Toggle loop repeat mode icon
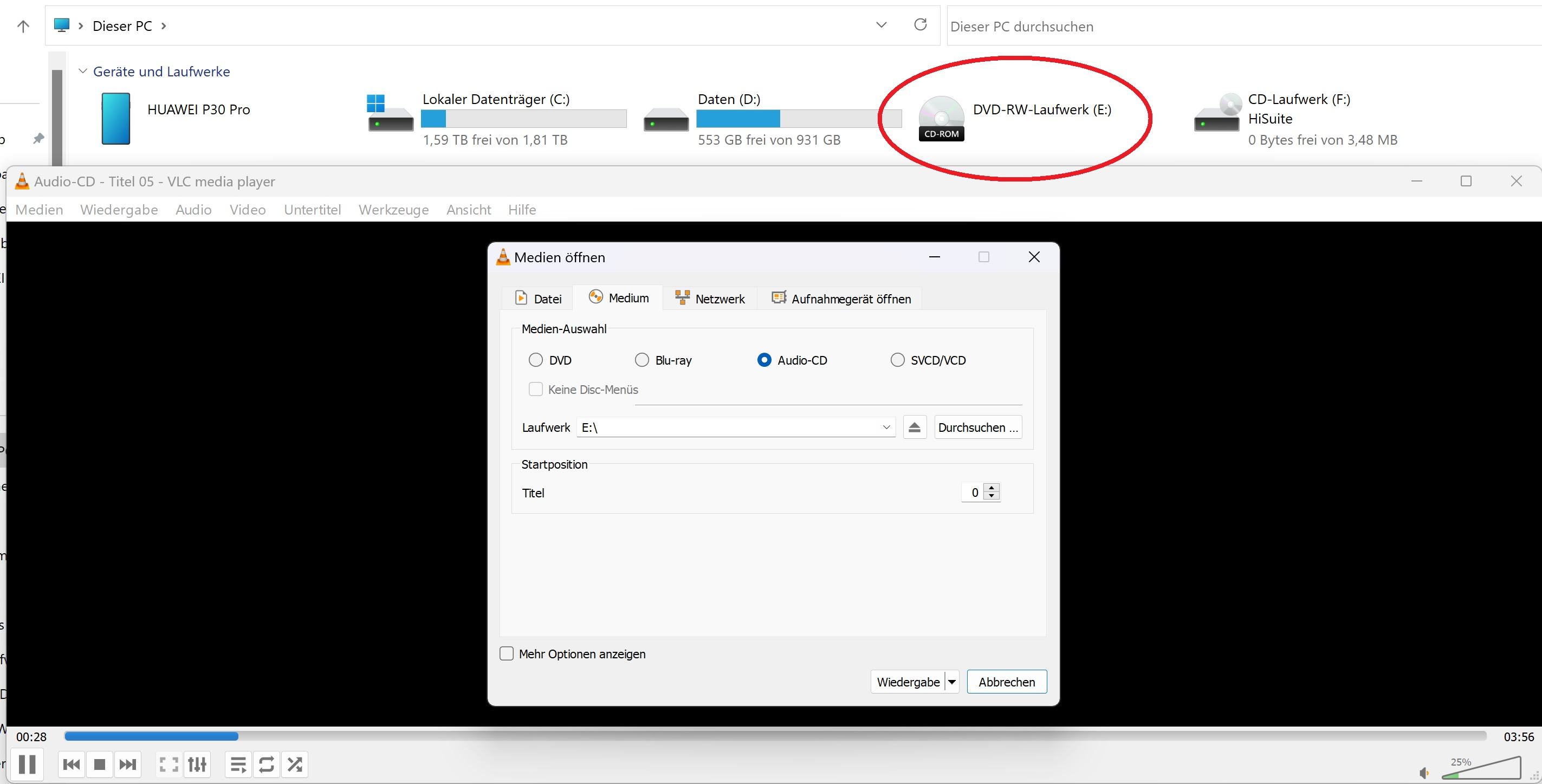The image size is (1542, 784). (x=267, y=764)
